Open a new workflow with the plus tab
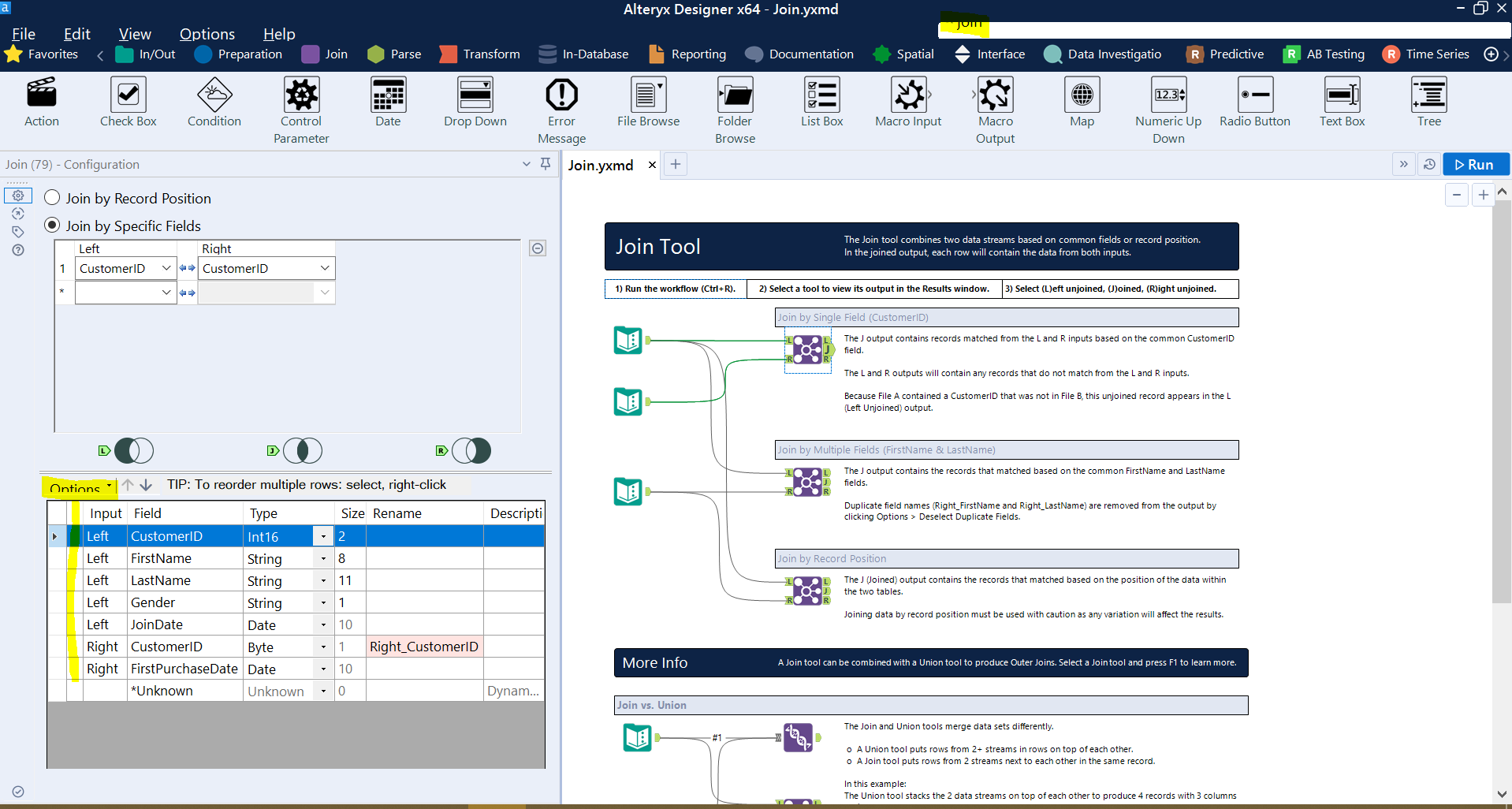Screen dimensions: 1512x809 tap(675, 164)
